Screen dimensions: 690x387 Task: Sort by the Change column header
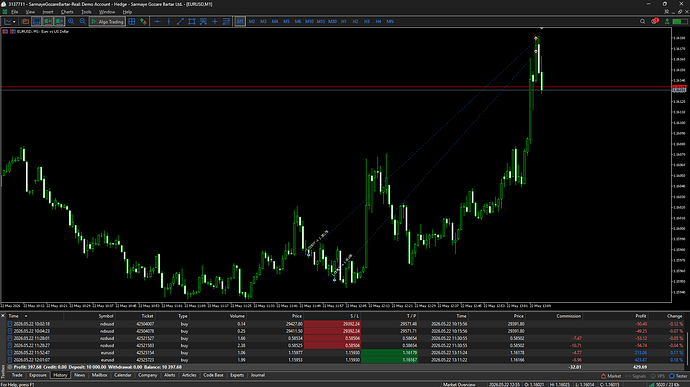coord(674,316)
